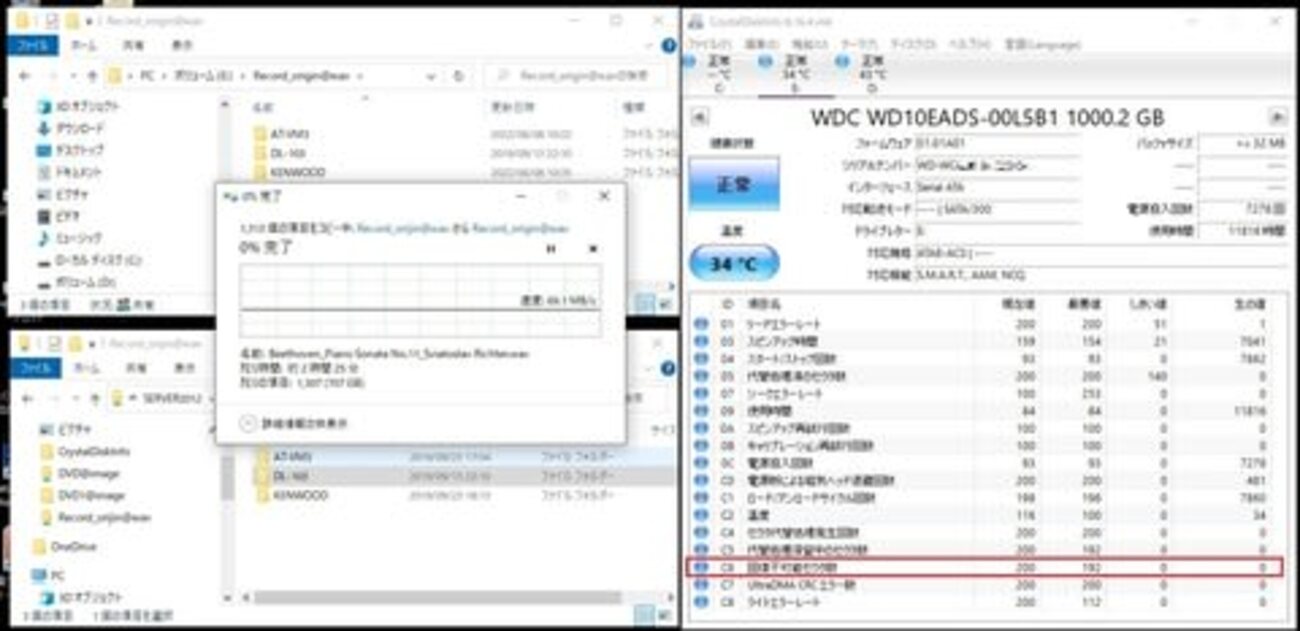Click status icon of attribute C8 ライトエラーレート
1300x631 pixels.
pyautogui.click(x=701, y=602)
